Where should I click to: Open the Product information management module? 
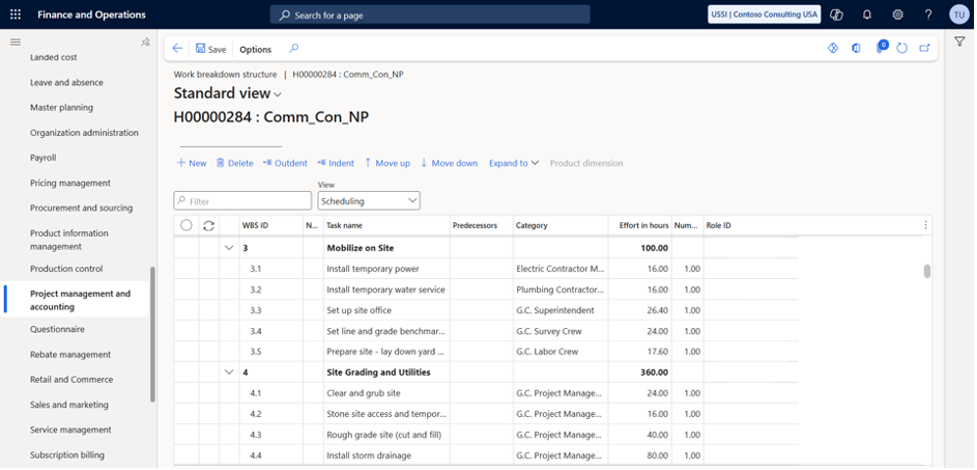pyautogui.click(x=69, y=240)
